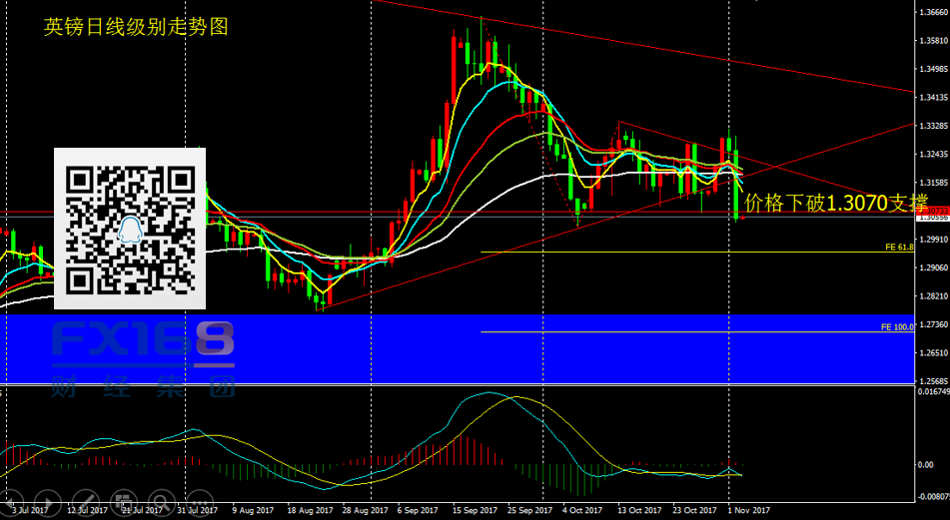This screenshot has height=520, width=950.
Task: Open the pencil edit icon
Action: [87, 498]
